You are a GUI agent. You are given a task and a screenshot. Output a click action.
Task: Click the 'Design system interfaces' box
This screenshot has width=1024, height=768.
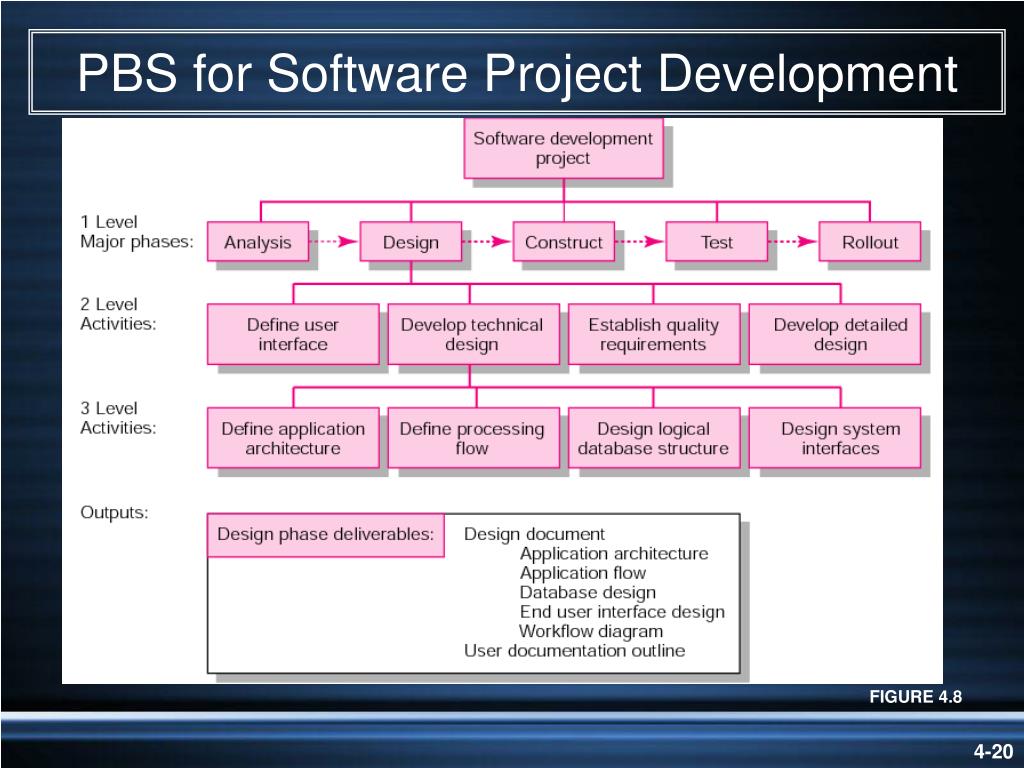(x=835, y=438)
